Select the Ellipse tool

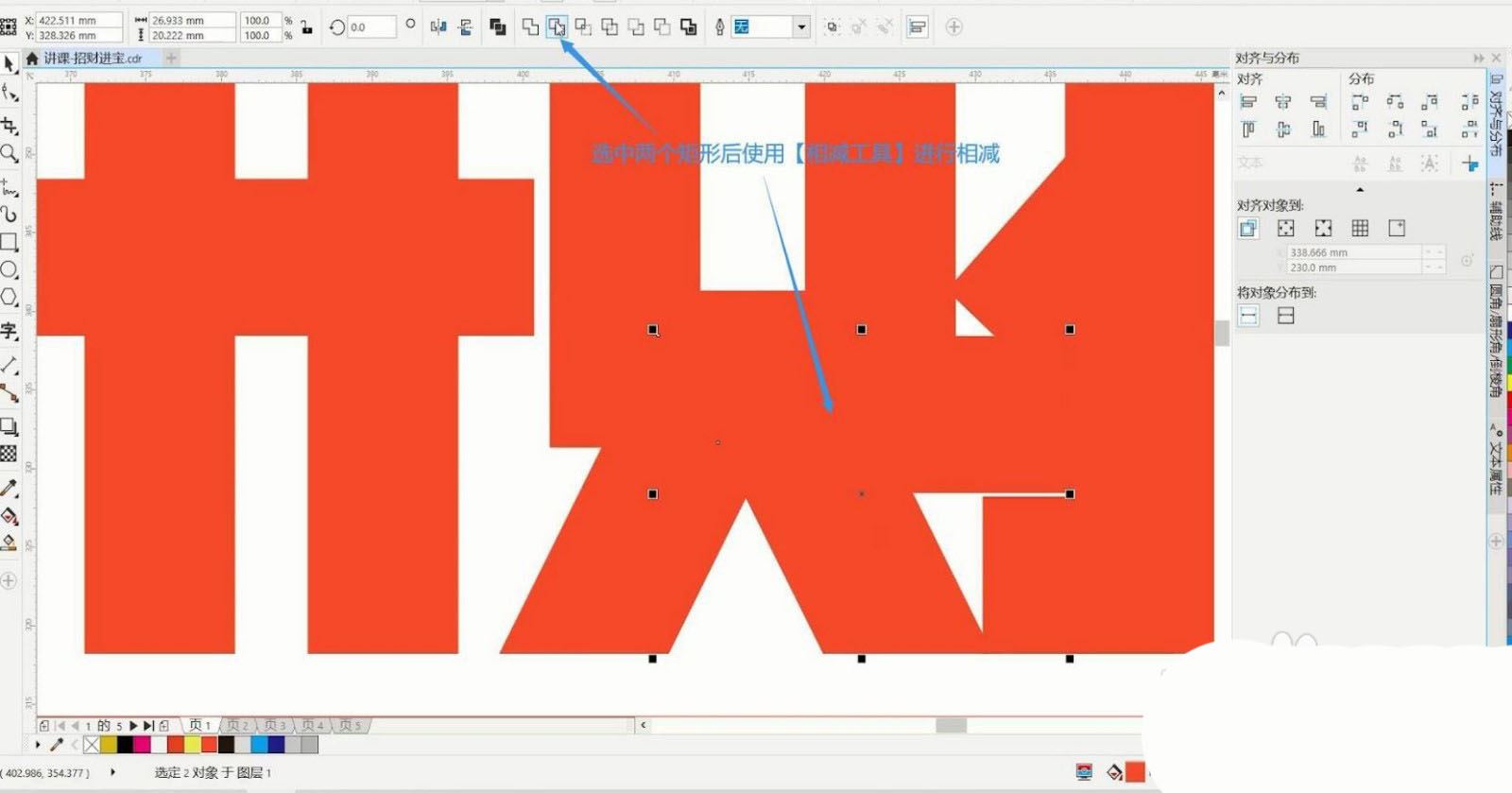[x=9, y=269]
